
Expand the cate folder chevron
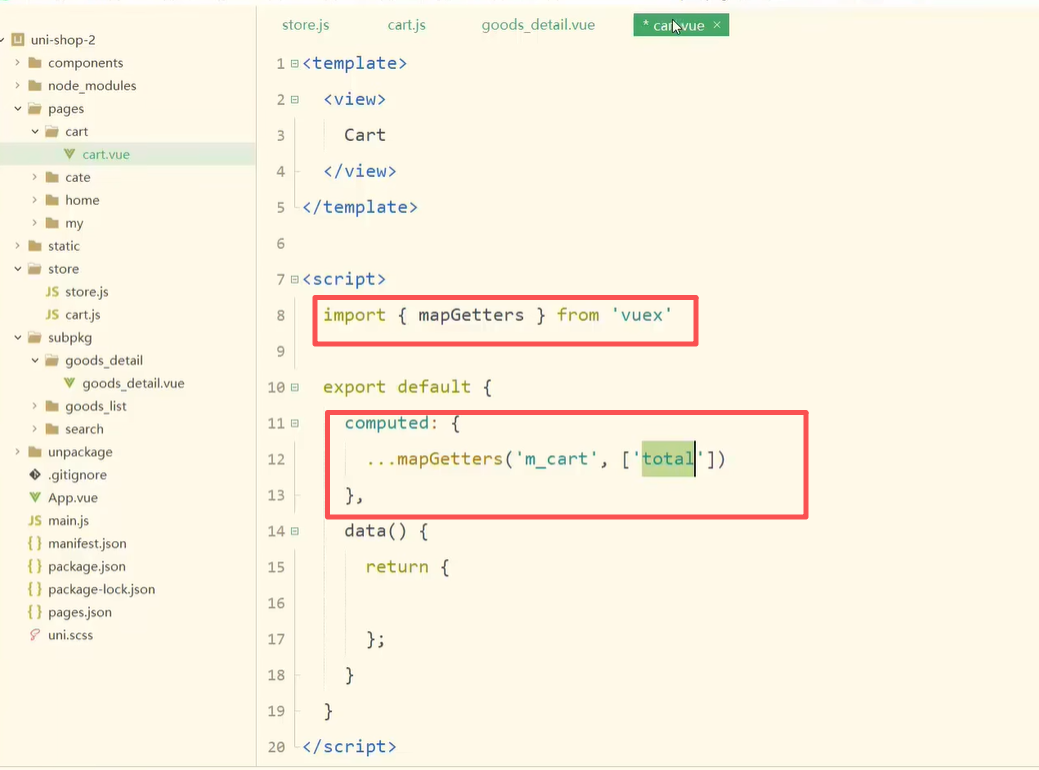click(x=34, y=177)
